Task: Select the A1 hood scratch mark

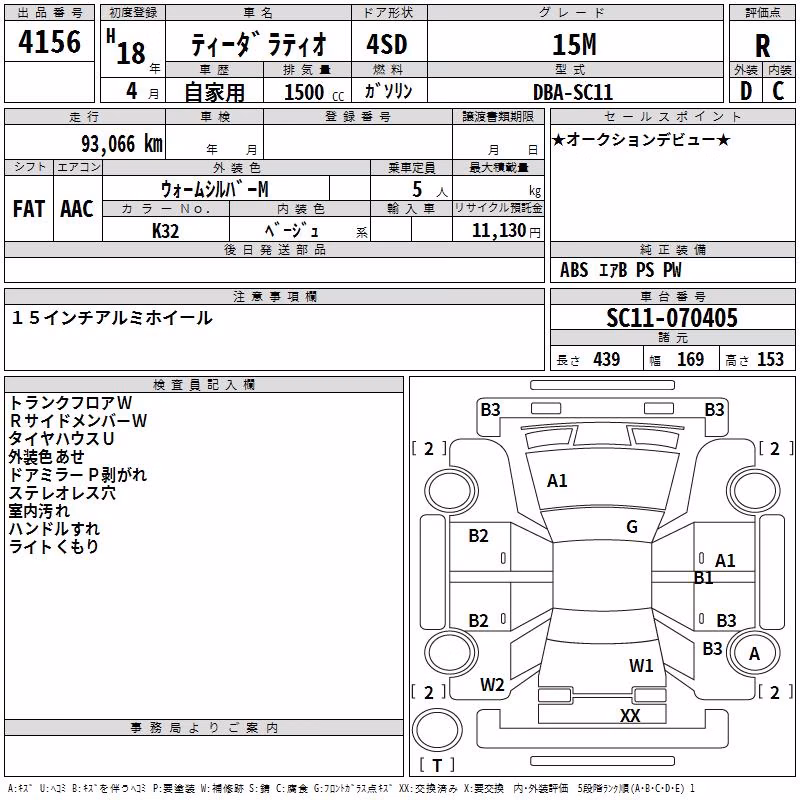Action: [557, 481]
